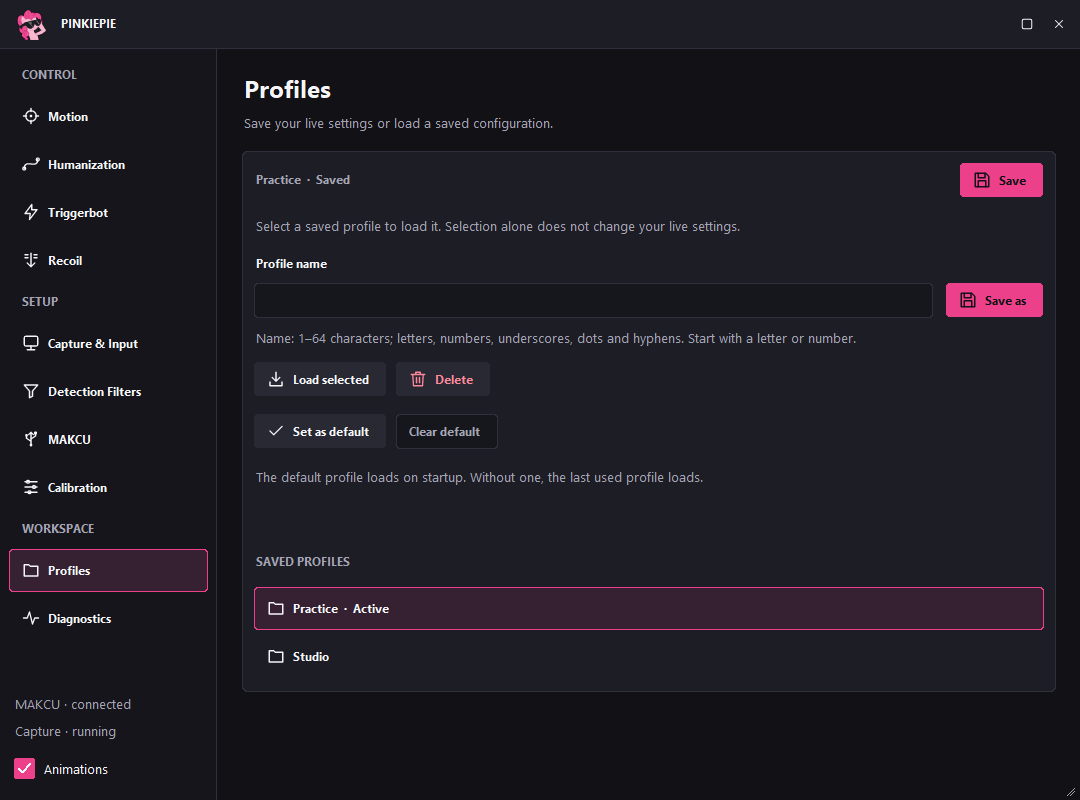
Task: Click the Triggerbot lightning bolt icon
Action: click(31, 212)
